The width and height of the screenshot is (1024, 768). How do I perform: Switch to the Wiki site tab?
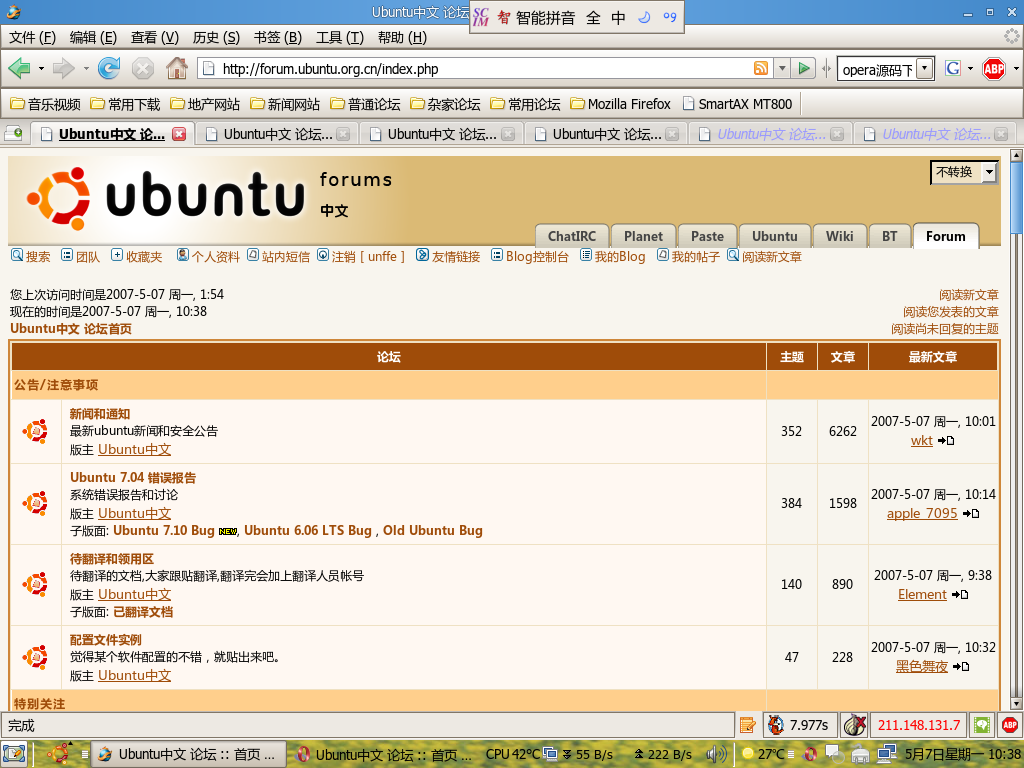click(x=839, y=236)
